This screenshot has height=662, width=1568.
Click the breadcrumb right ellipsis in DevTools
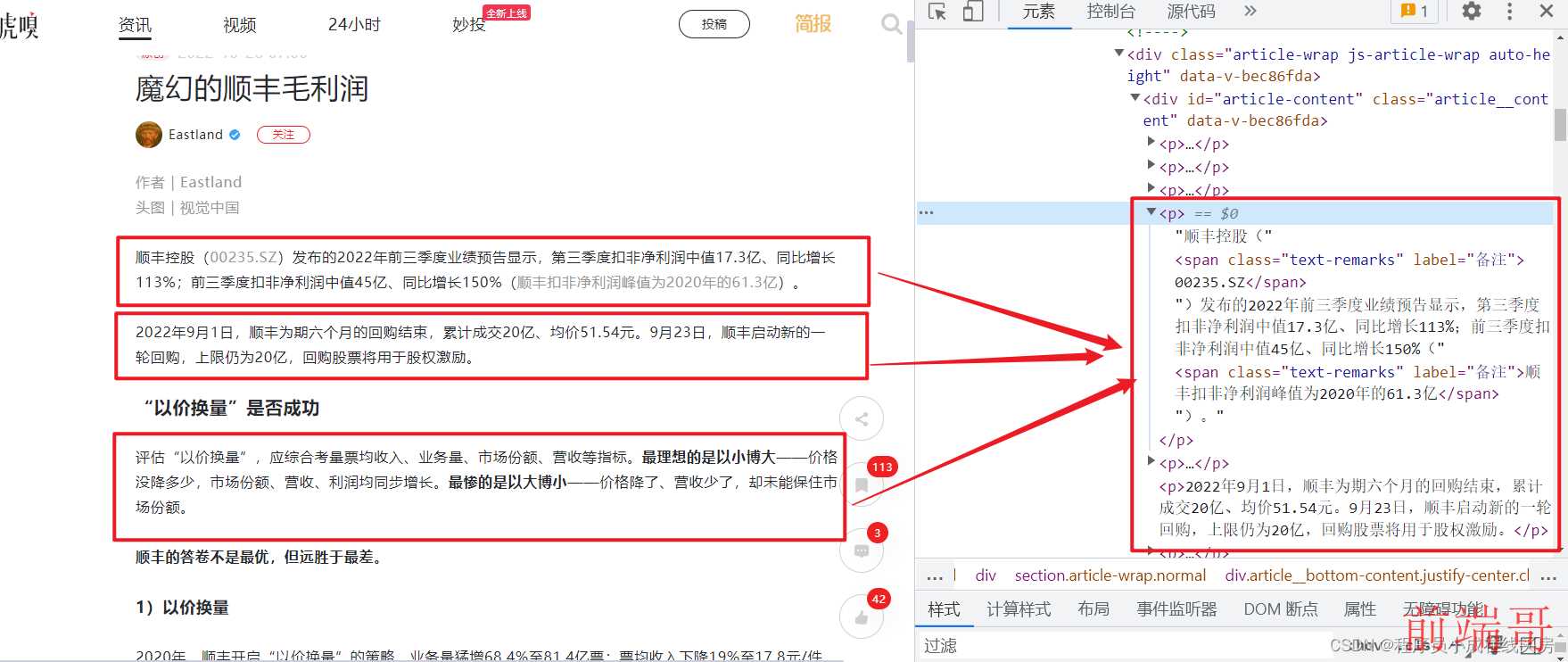coord(1548,576)
